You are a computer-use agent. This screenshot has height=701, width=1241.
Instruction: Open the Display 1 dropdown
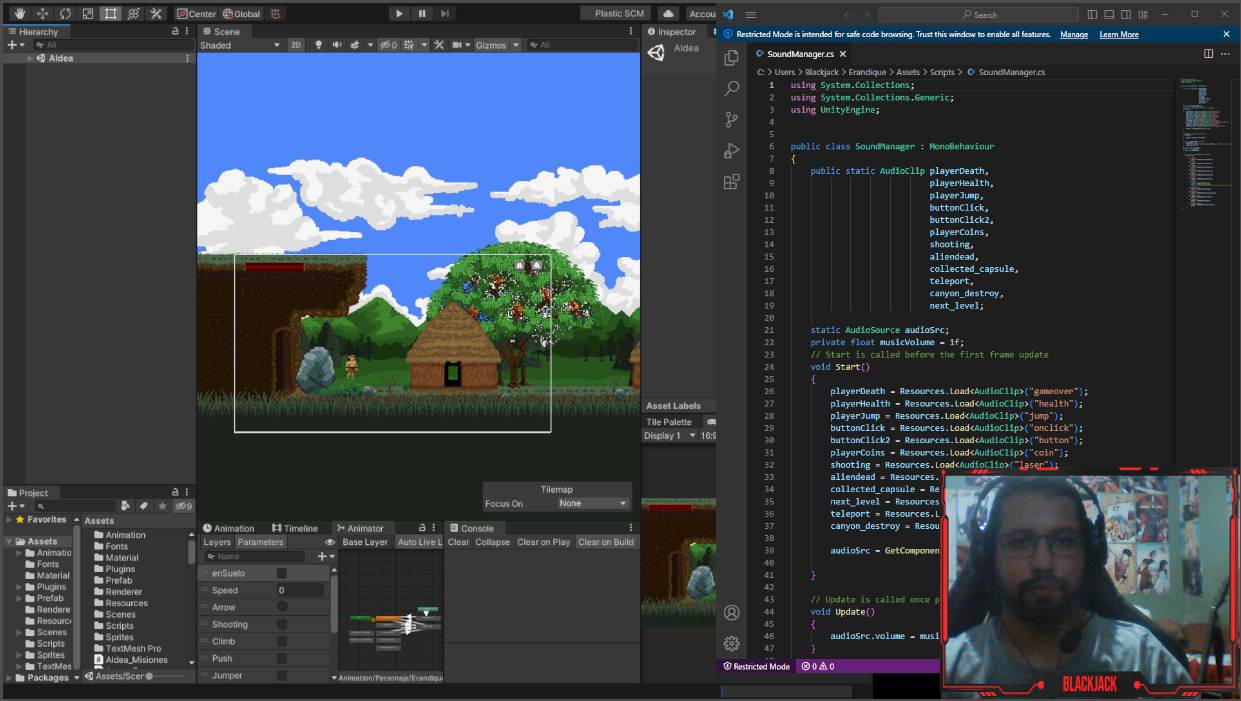[x=669, y=436]
